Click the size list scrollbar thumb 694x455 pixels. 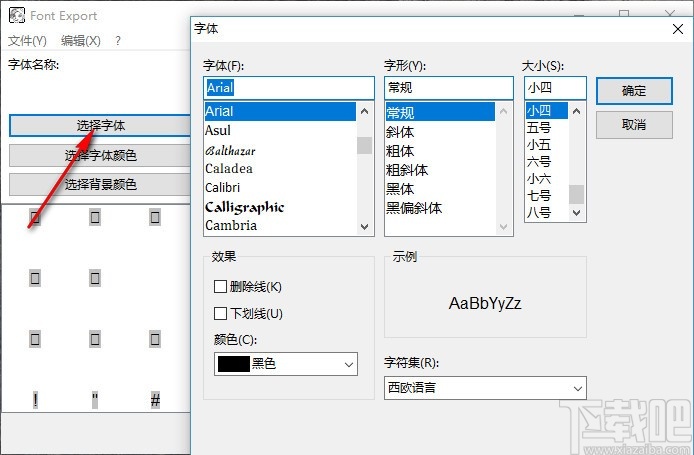576,194
